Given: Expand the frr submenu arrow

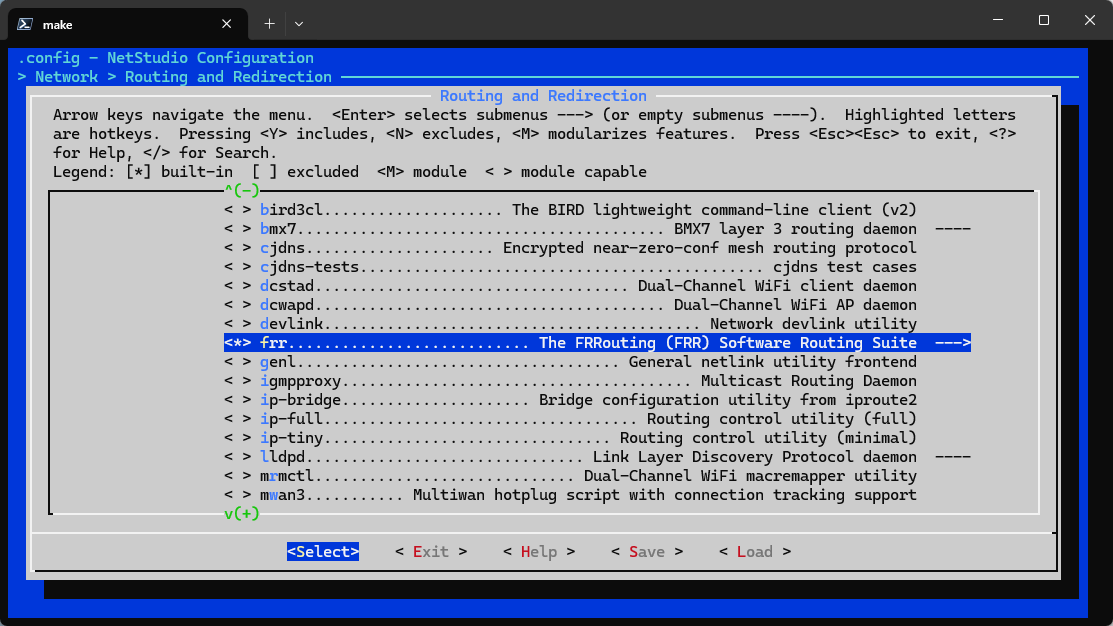Looking at the screenshot, I should 952,343.
